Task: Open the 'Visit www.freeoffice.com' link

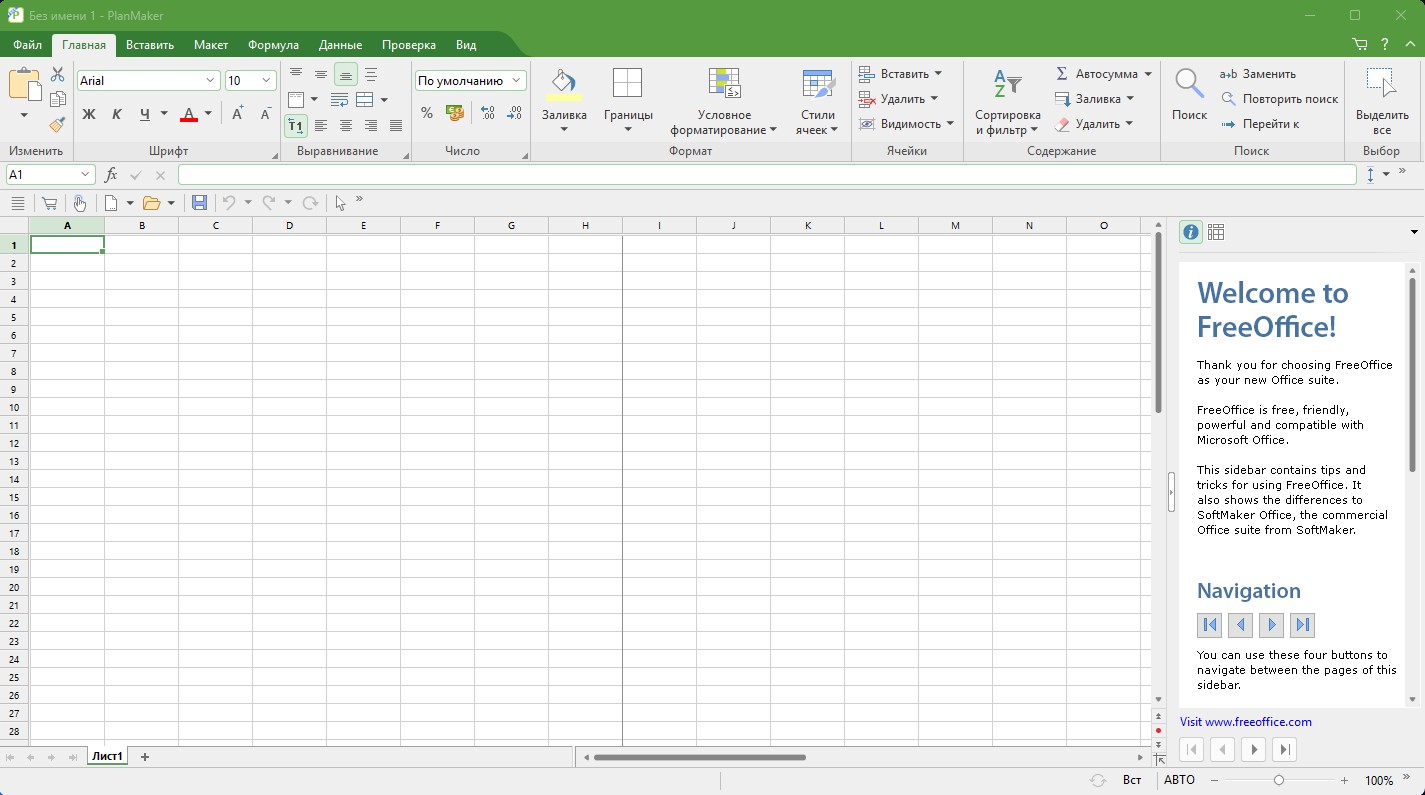Action: (1245, 722)
